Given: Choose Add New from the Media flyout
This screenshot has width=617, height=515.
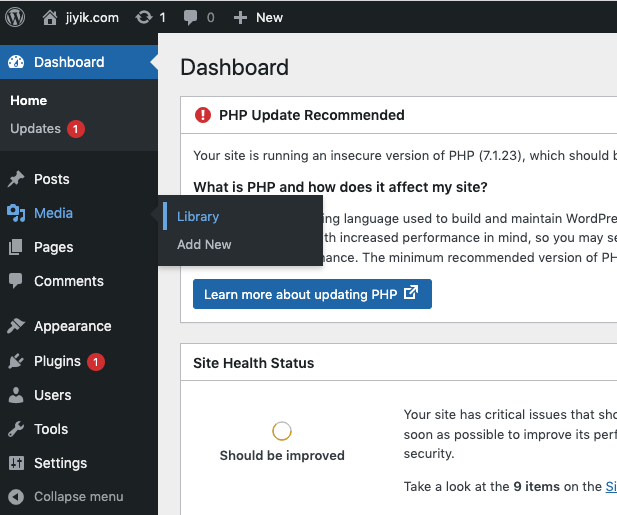Looking at the screenshot, I should click(204, 244).
